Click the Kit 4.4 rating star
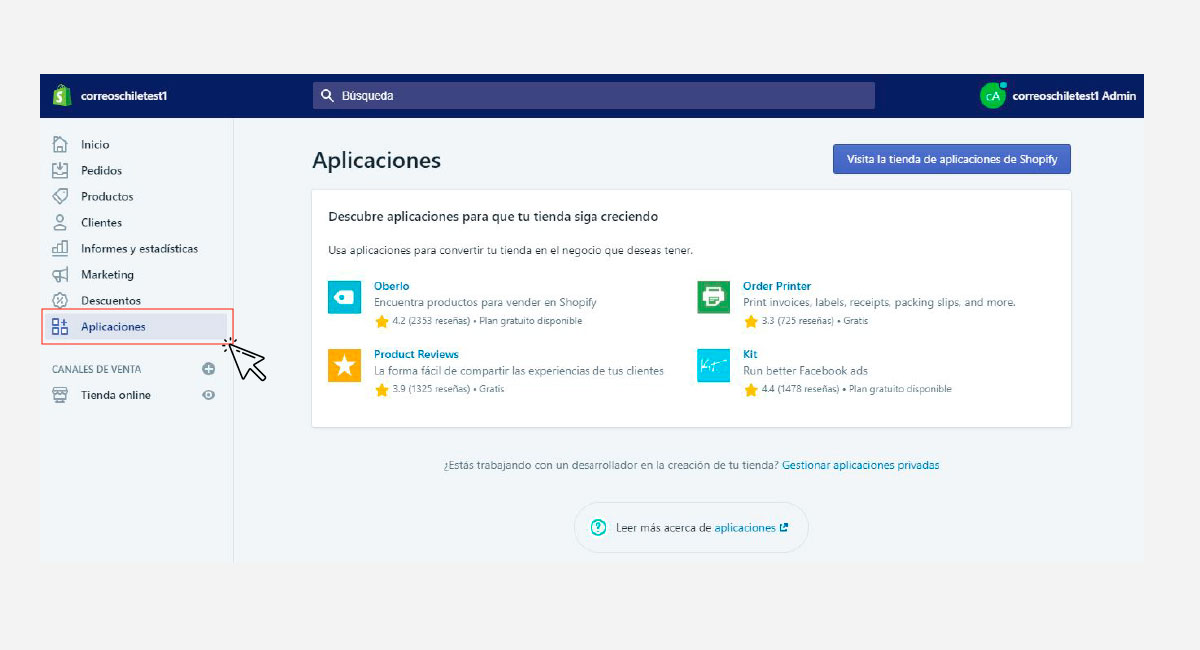The height and width of the screenshot is (650, 1200). pos(751,389)
